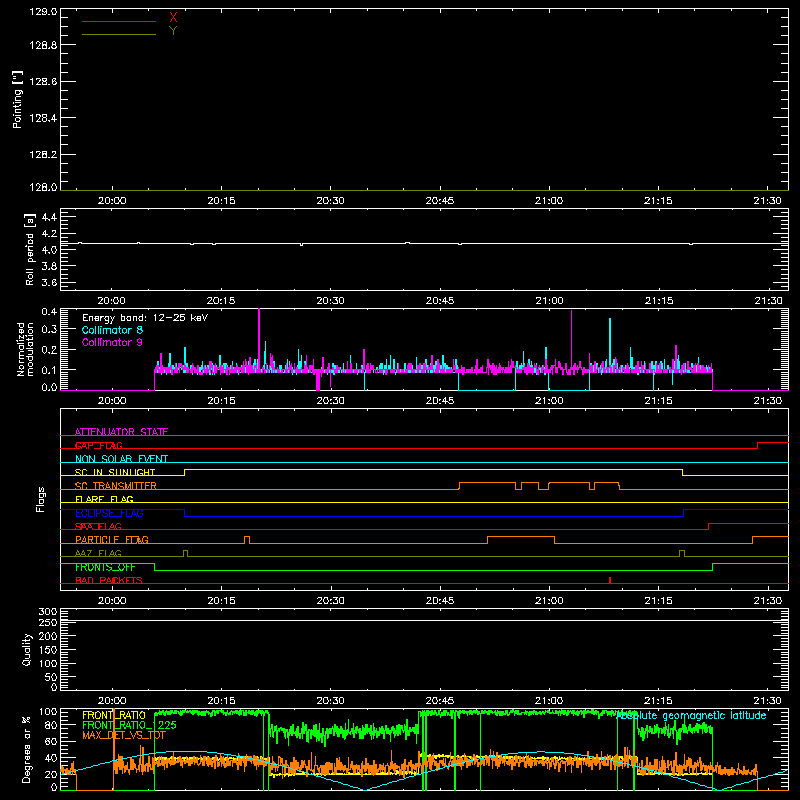Select the AAZ_FLAG label

(x=98, y=553)
